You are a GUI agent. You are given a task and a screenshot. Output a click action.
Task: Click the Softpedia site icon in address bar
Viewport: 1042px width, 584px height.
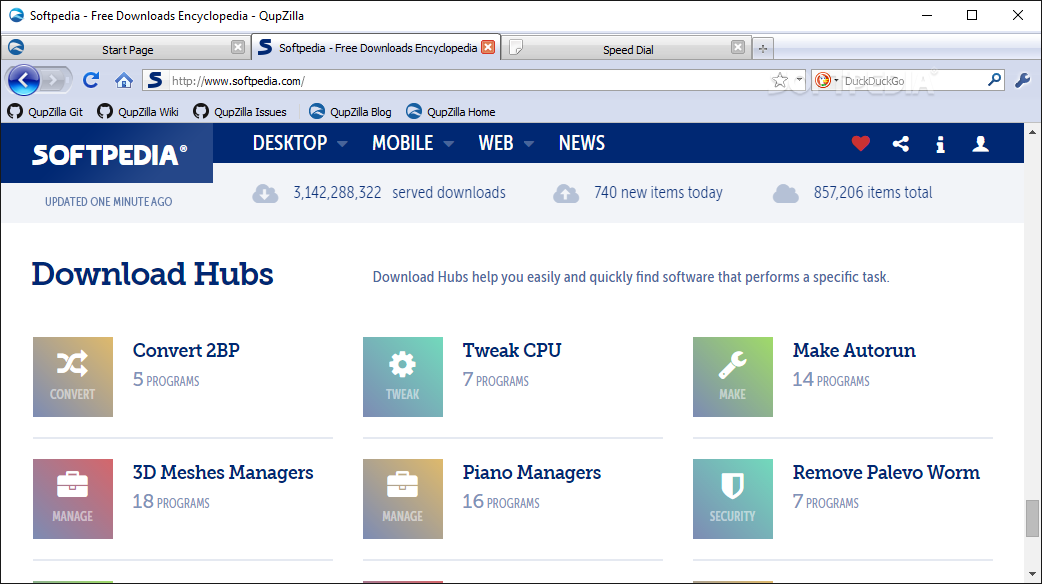[x=155, y=80]
